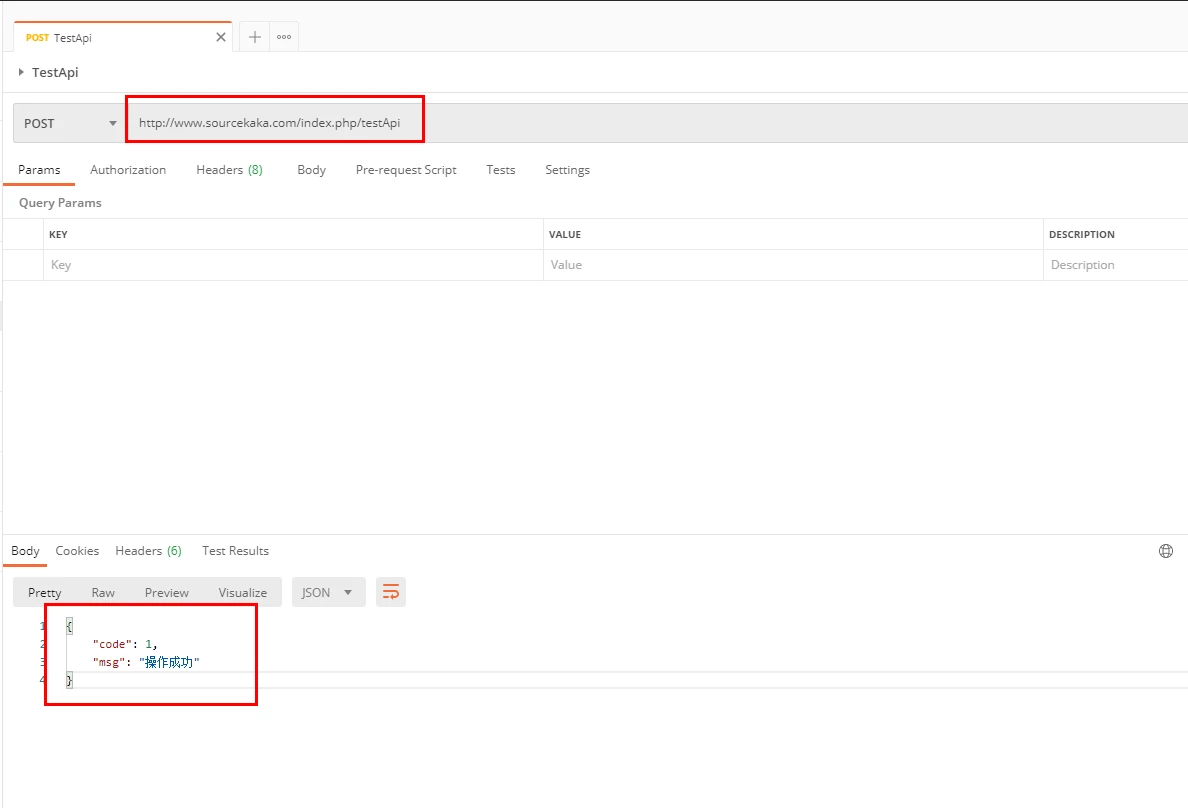Go to the Tests tab
This screenshot has height=808, width=1188.
pyautogui.click(x=501, y=170)
